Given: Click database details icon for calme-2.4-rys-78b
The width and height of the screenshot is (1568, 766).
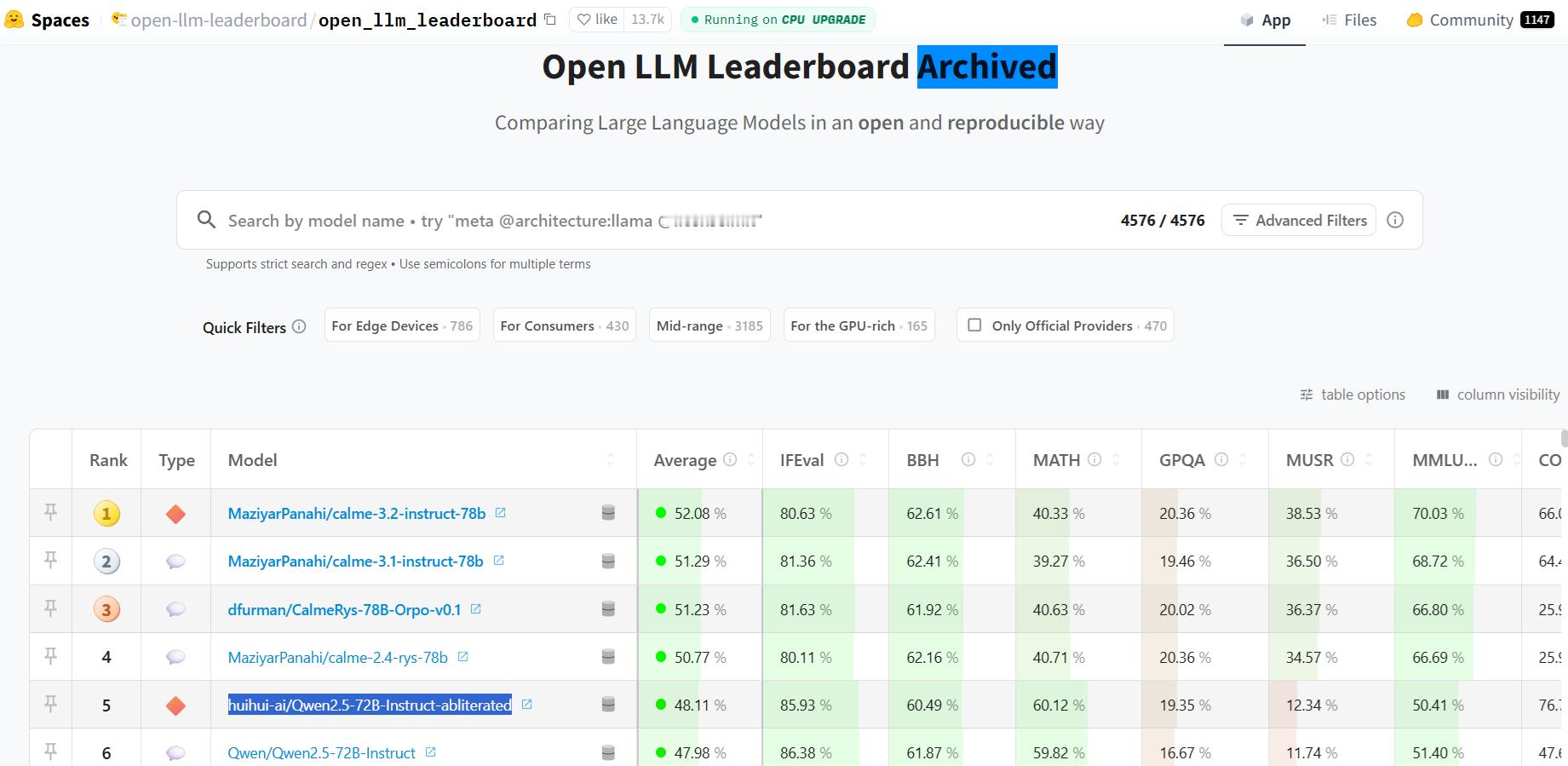Looking at the screenshot, I should pos(608,656).
